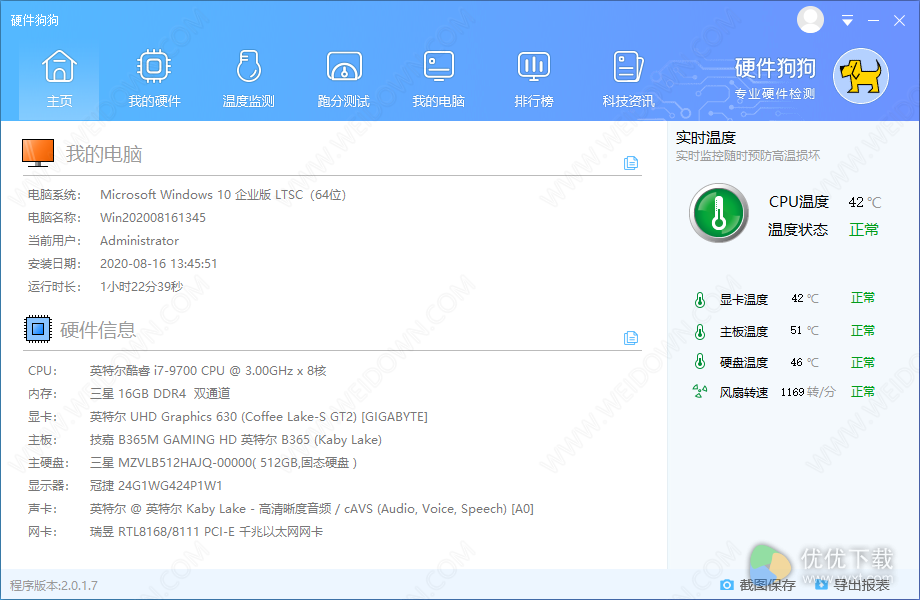
Task: Select the MZVLB512HAJQ disk entry
Action: click(x=223, y=462)
